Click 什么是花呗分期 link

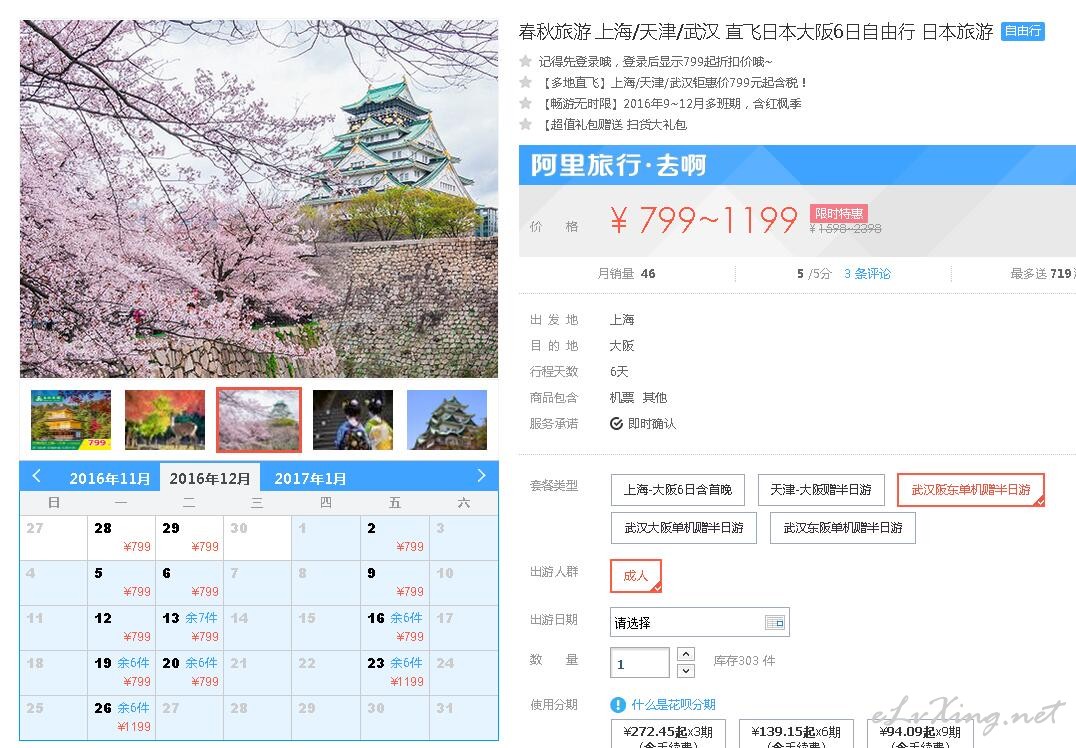pos(673,705)
